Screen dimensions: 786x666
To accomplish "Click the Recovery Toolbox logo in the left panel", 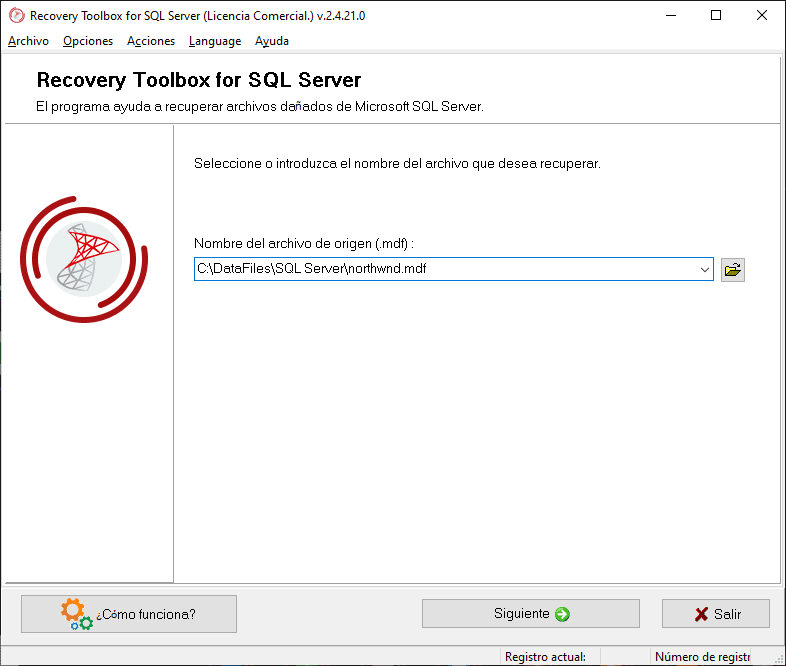I will point(84,259).
